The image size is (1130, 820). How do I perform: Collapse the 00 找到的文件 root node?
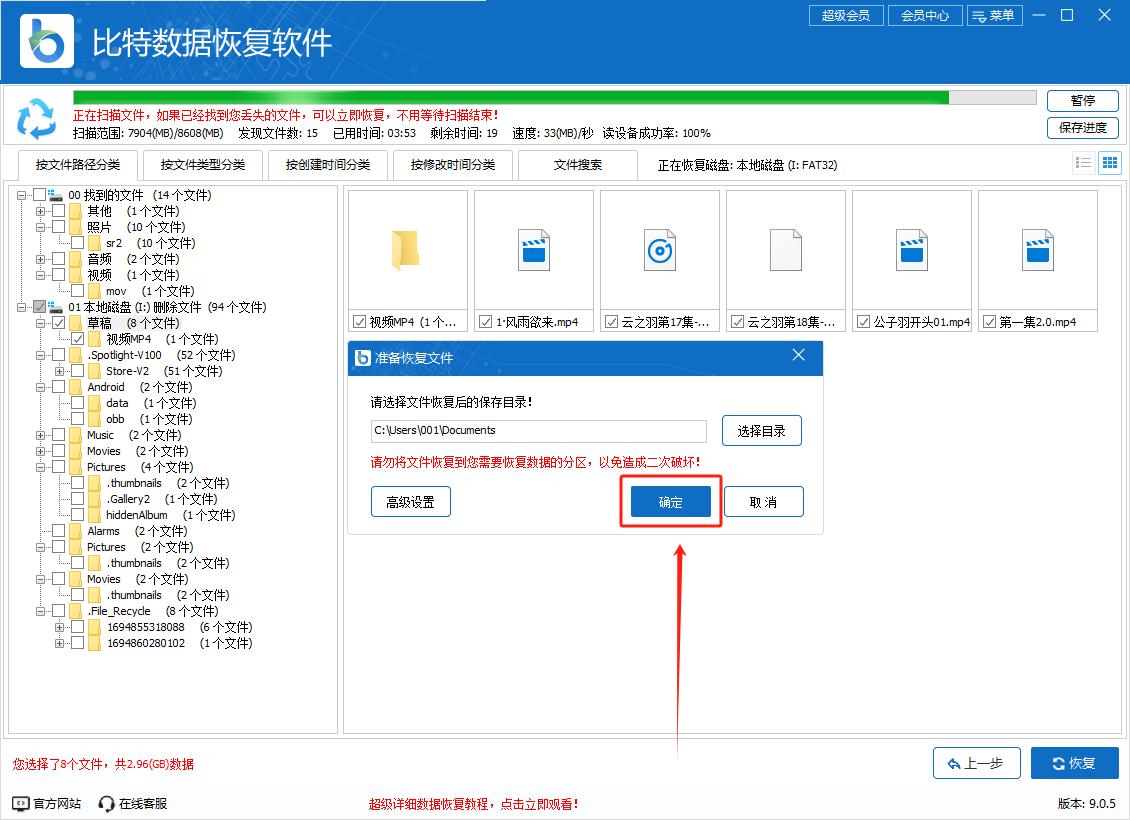[22, 195]
